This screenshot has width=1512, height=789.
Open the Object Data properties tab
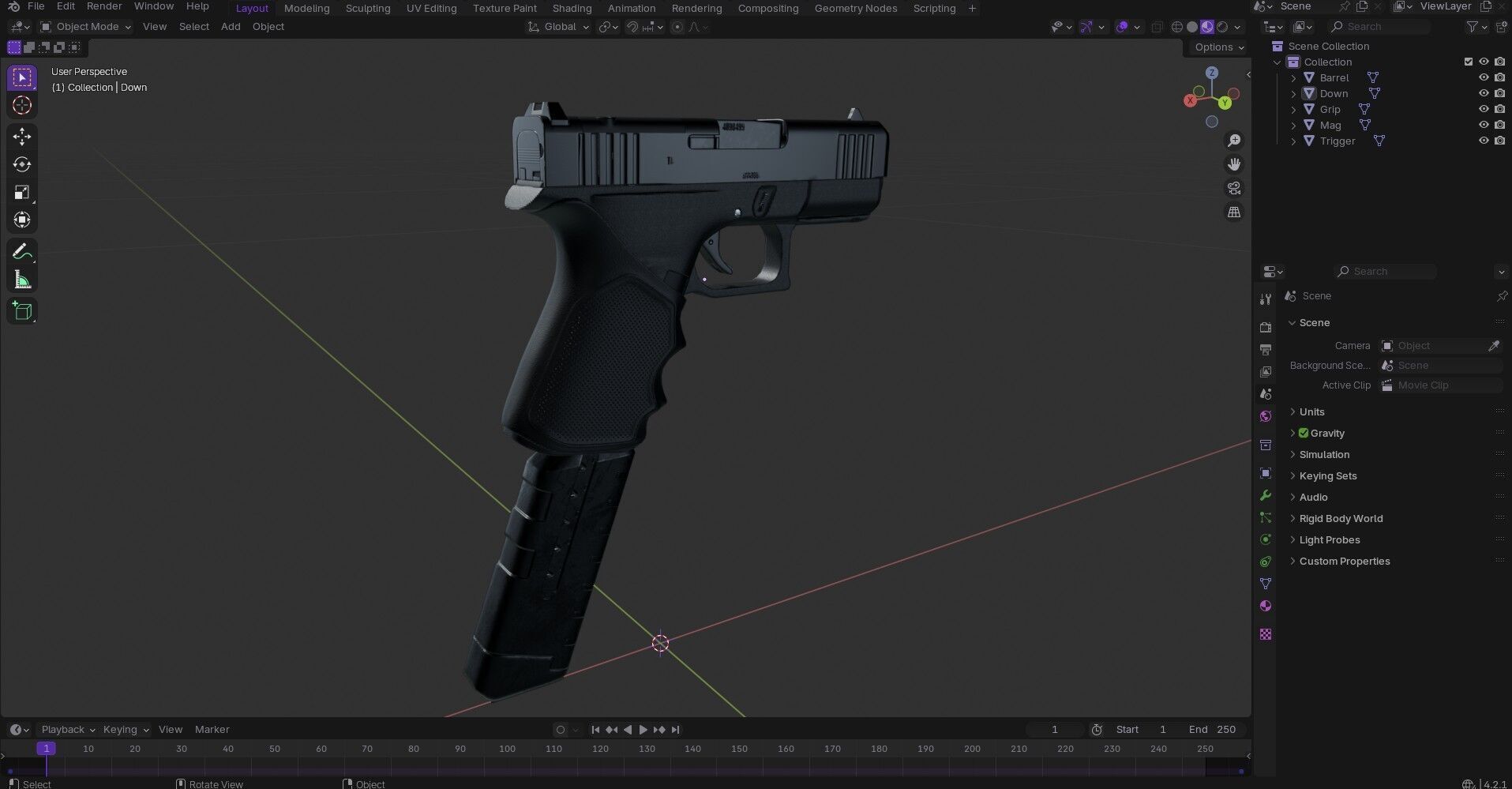pos(1266,584)
